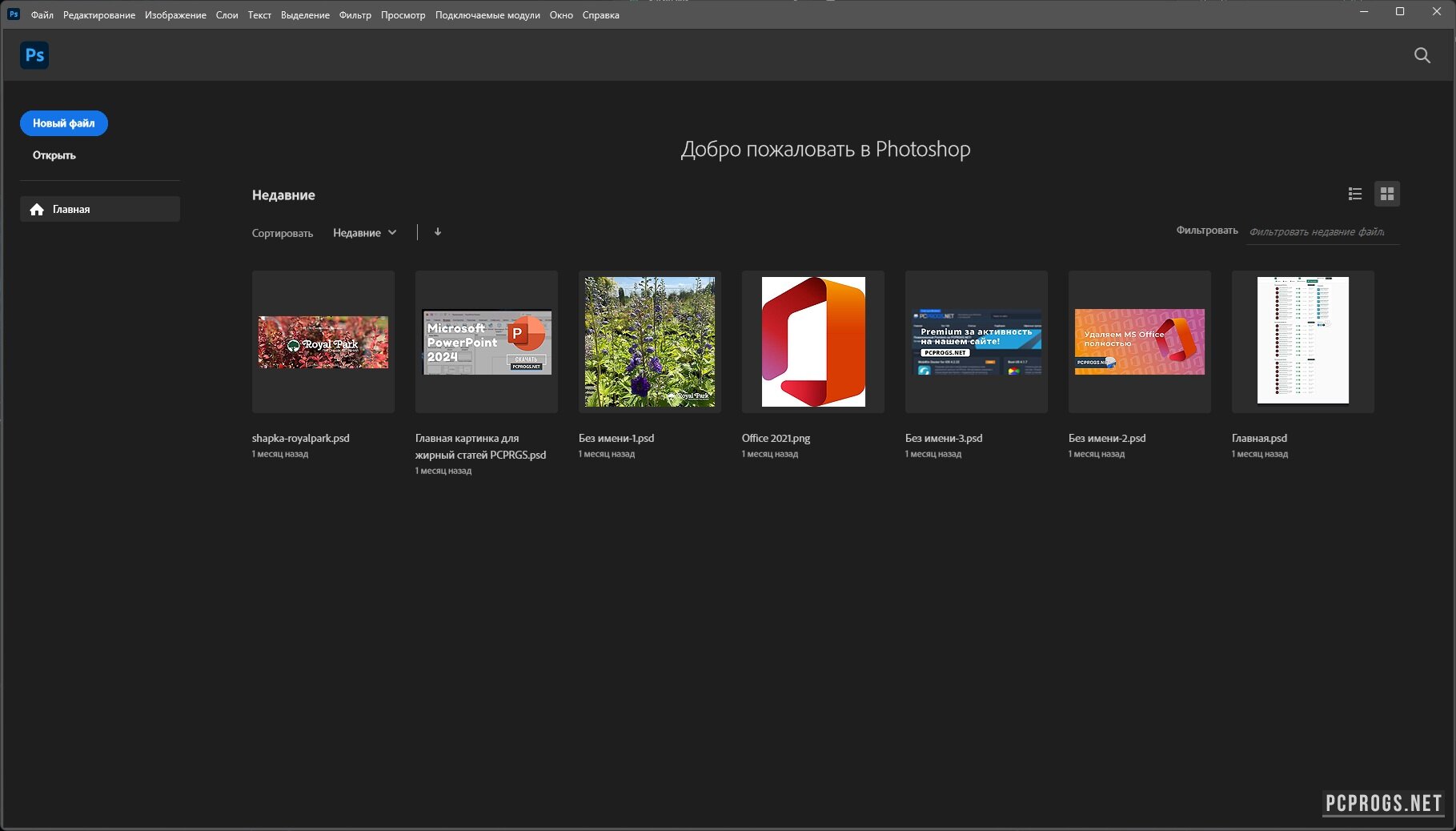
Task: Switch to grid view icon
Action: pyautogui.click(x=1386, y=194)
